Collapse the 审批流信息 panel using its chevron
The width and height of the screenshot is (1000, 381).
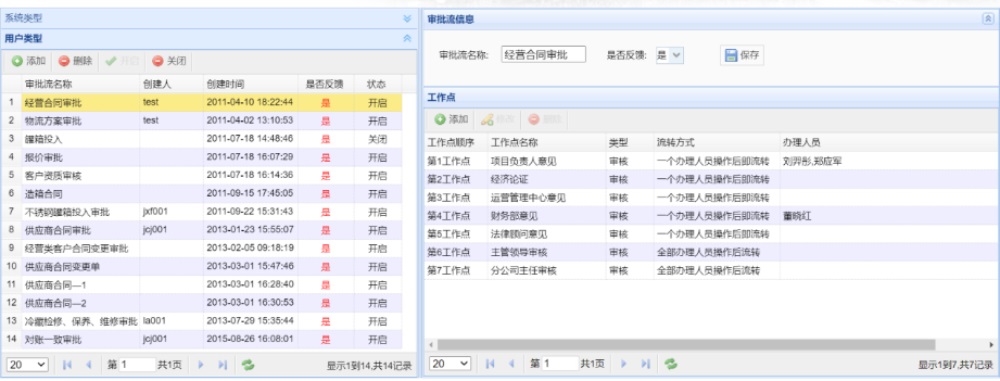[989, 19]
